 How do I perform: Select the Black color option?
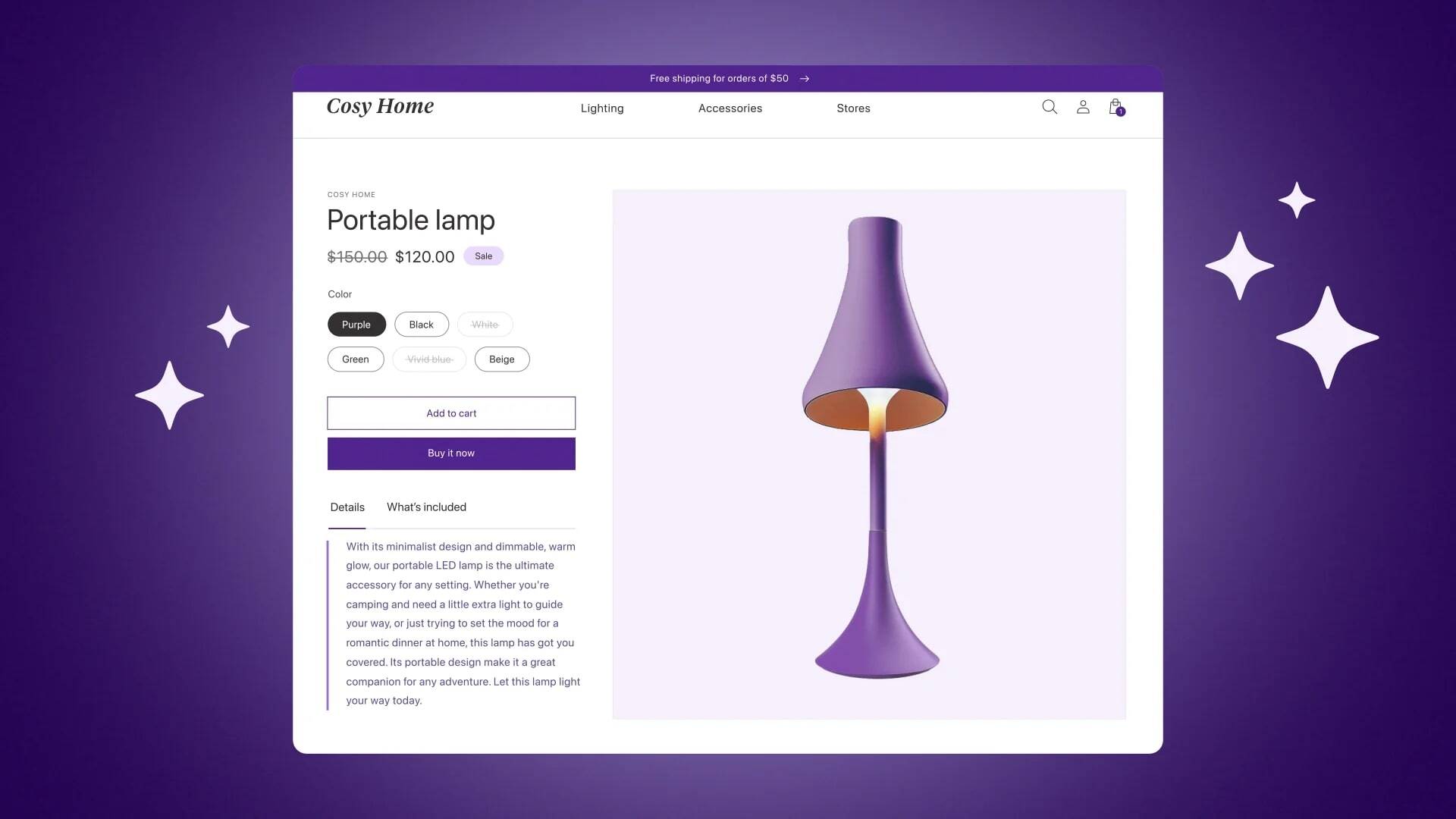click(x=421, y=324)
